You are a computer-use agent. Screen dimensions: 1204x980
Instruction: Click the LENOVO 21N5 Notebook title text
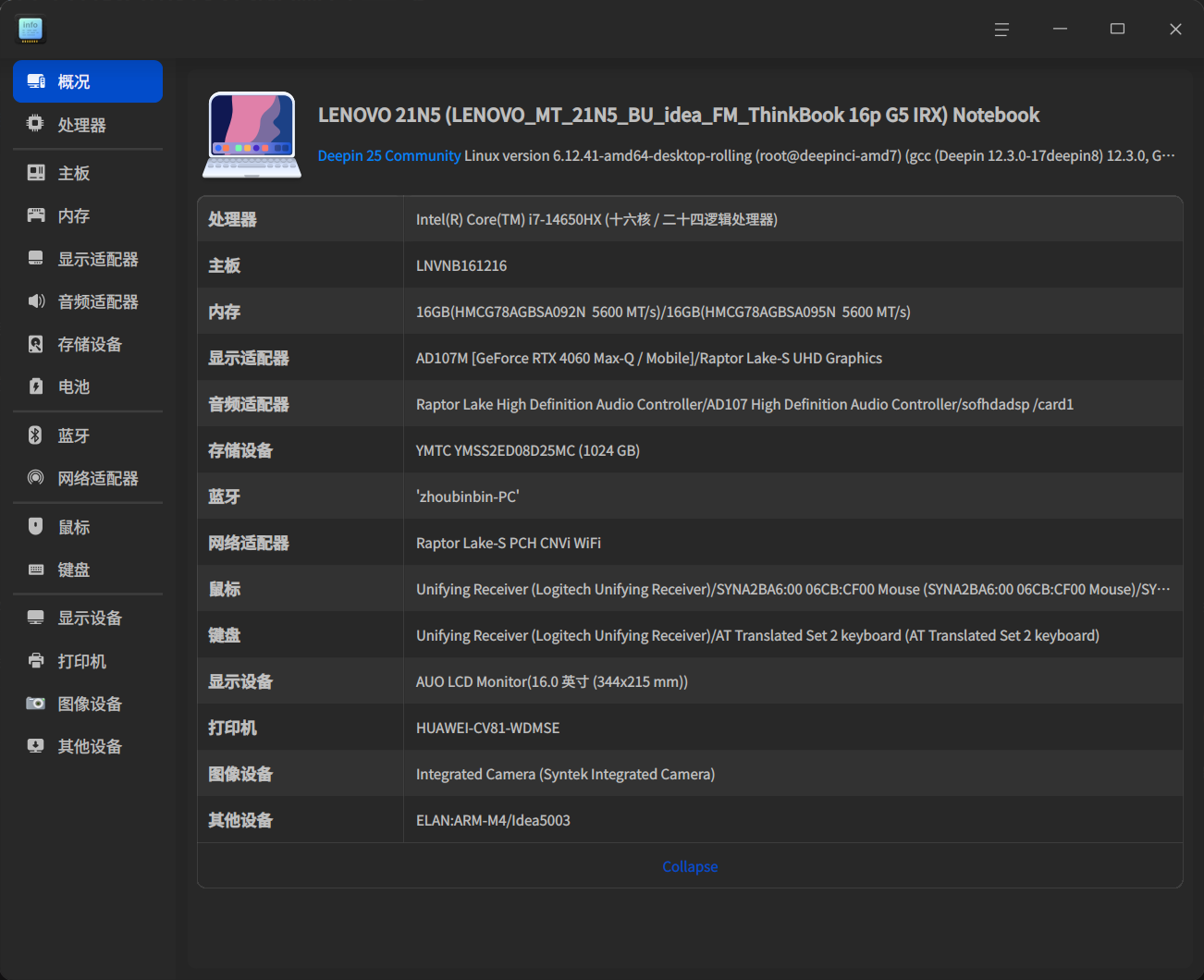pyautogui.click(x=679, y=115)
